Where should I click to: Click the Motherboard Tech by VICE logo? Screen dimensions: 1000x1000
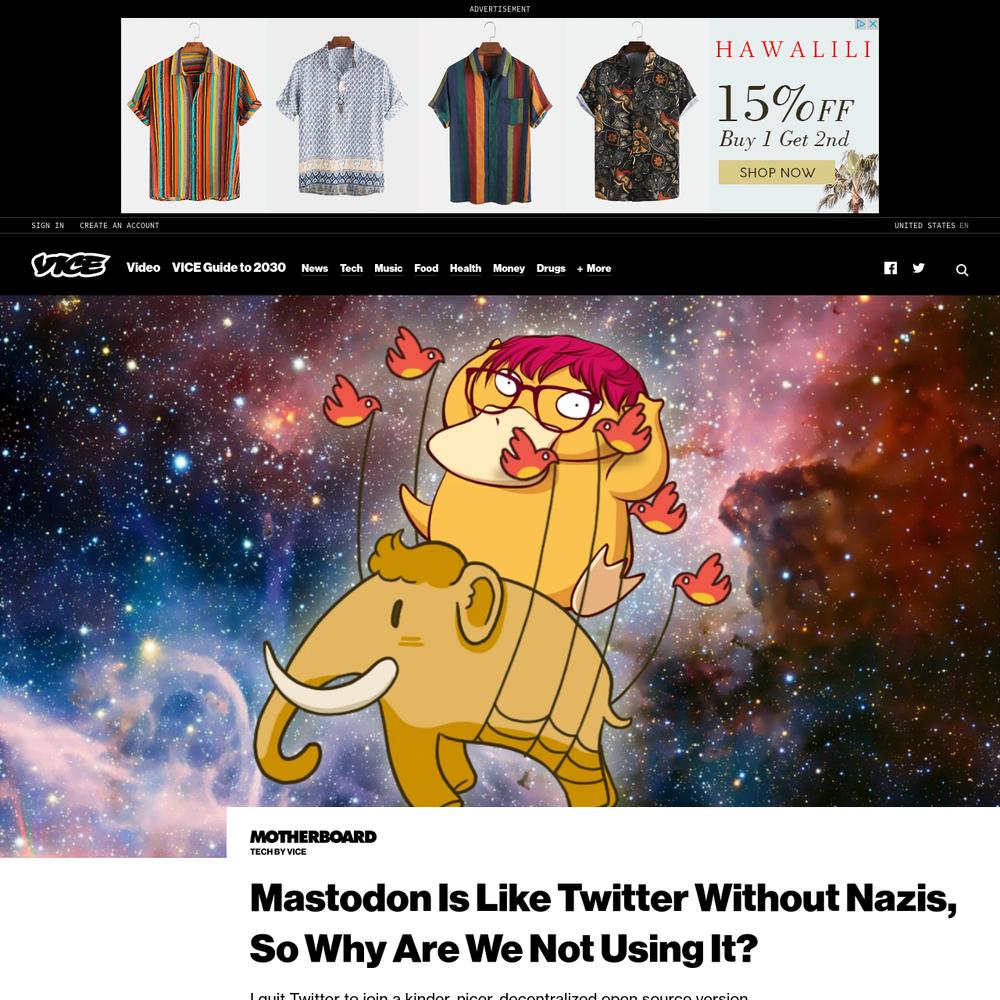[x=312, y=842]
